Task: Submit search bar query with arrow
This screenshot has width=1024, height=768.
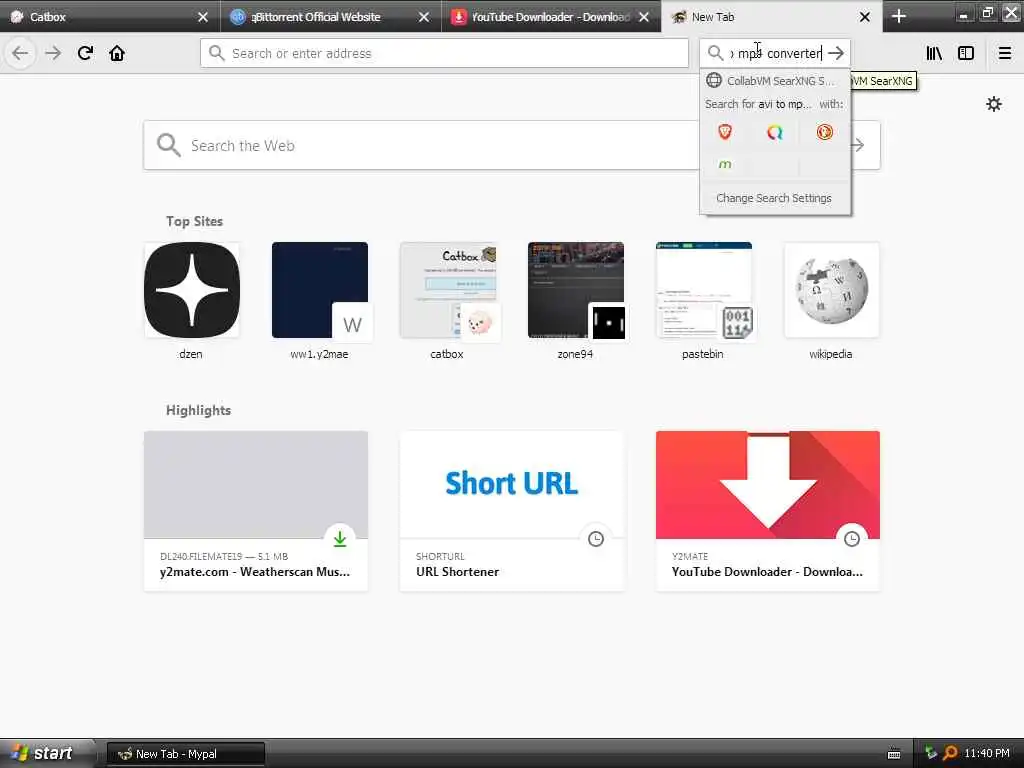Action: [x=836, y=53]
